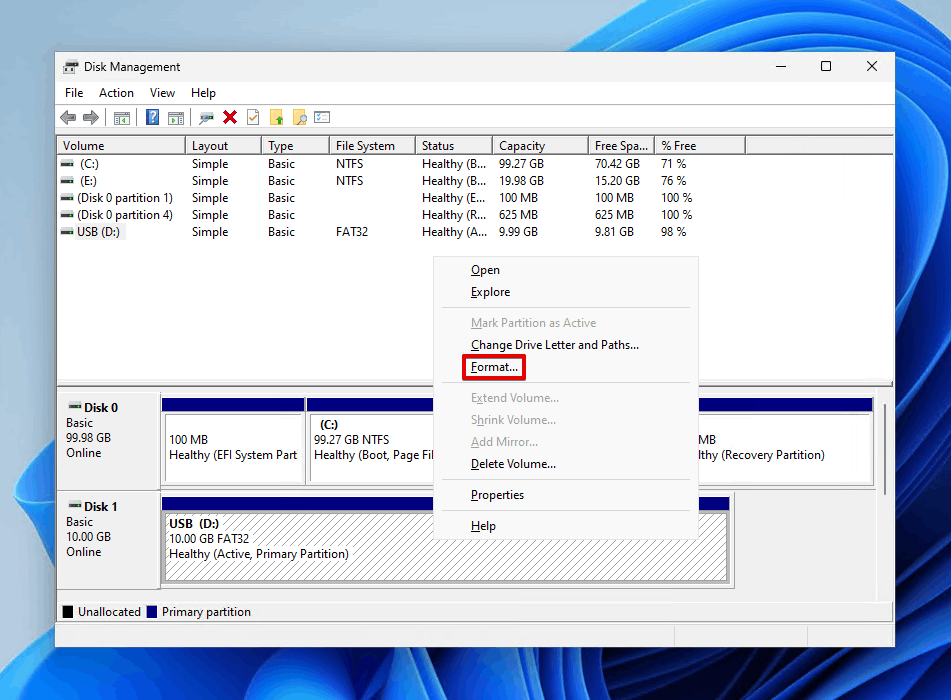This screenshot has width=951, height=700.
Task: Select Help at context menu bottom
Action: (x=566, y=526)
